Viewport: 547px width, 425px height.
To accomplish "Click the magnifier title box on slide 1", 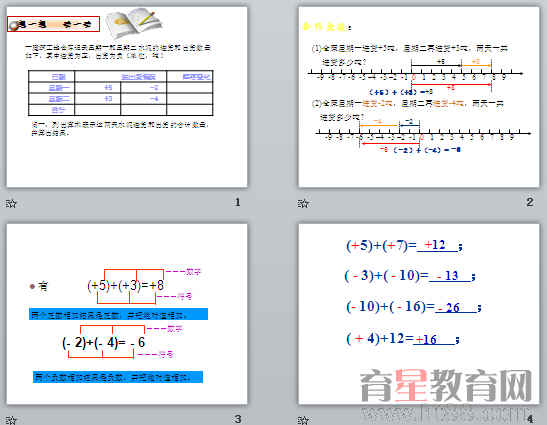I will [53, 24].
